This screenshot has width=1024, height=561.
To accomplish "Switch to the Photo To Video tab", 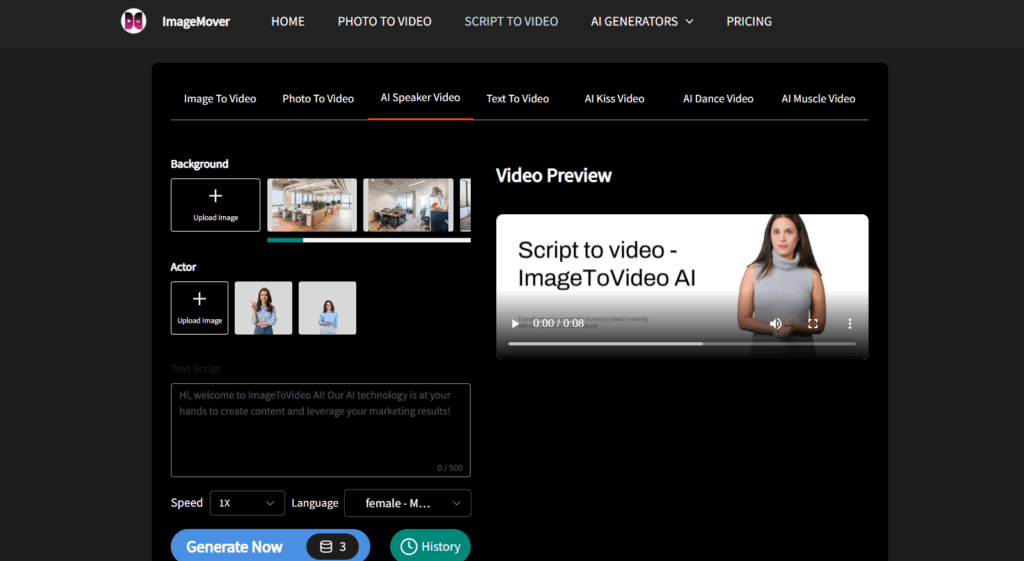I will click(x=318, y=99).
